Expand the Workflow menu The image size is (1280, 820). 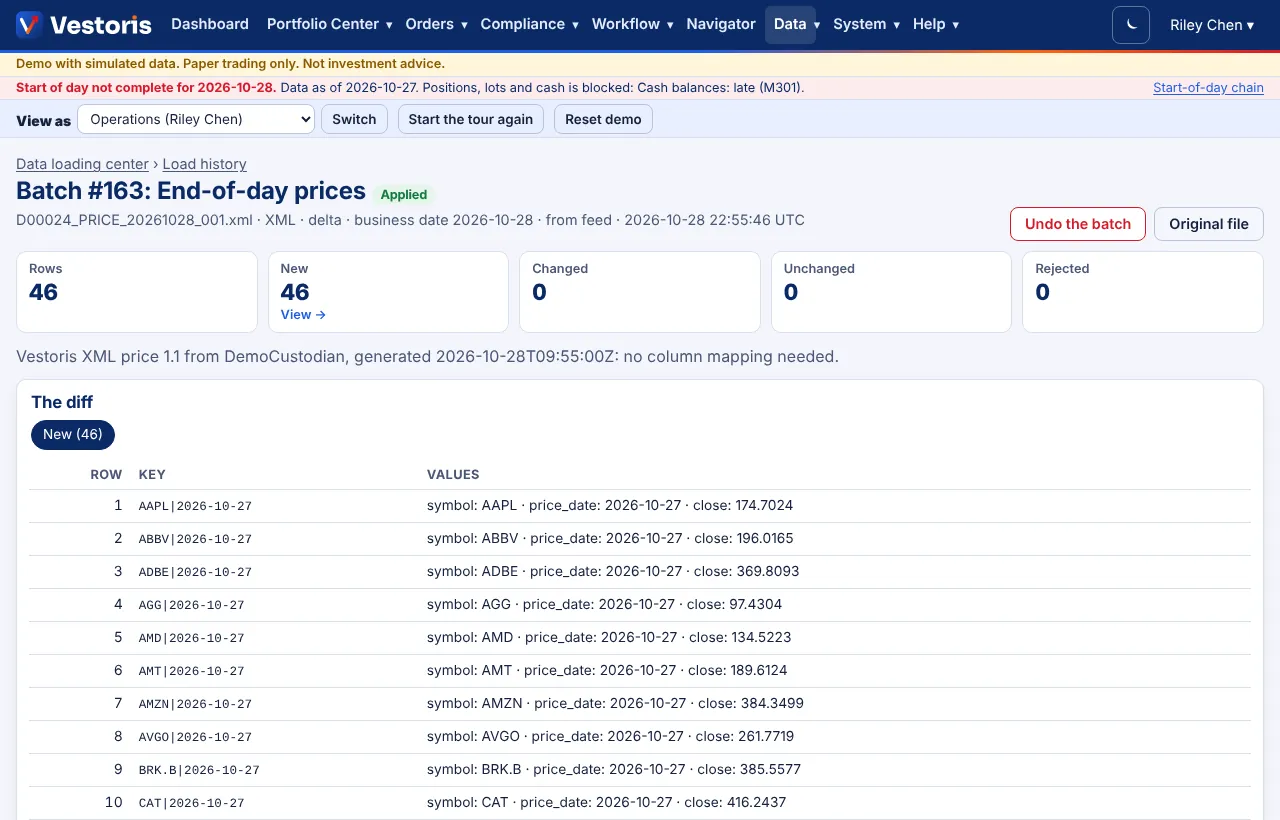[x=632, y=24]
